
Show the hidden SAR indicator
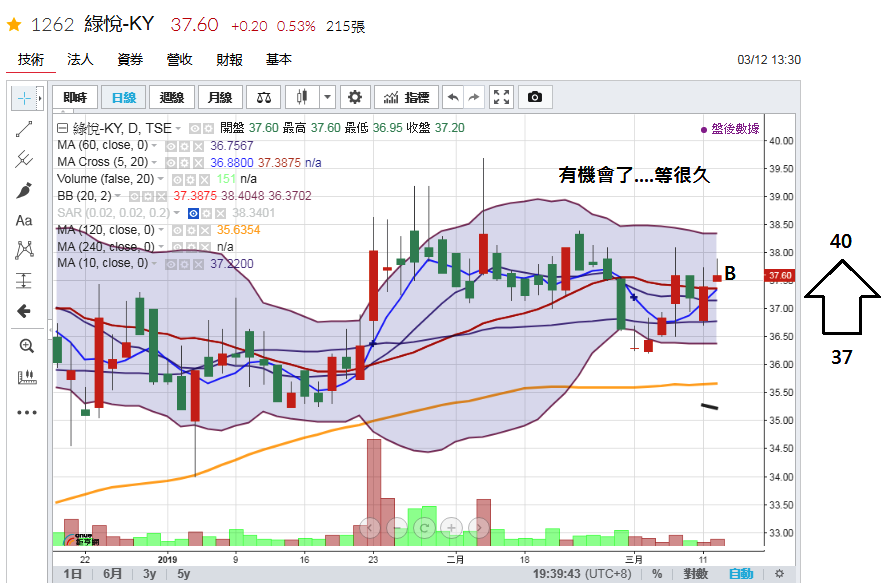193,214
